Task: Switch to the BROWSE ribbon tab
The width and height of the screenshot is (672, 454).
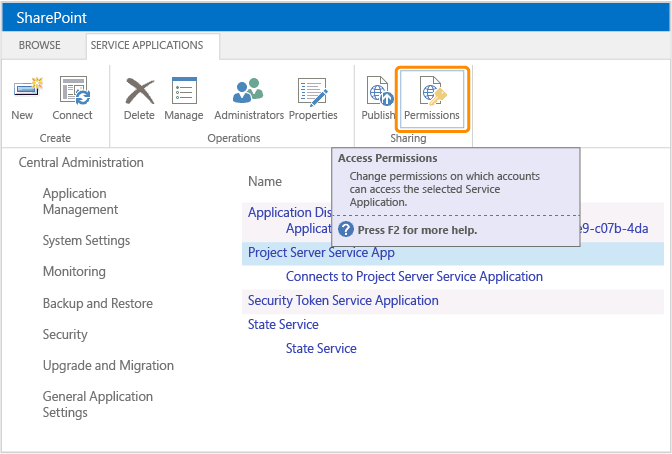Action: 39,45
